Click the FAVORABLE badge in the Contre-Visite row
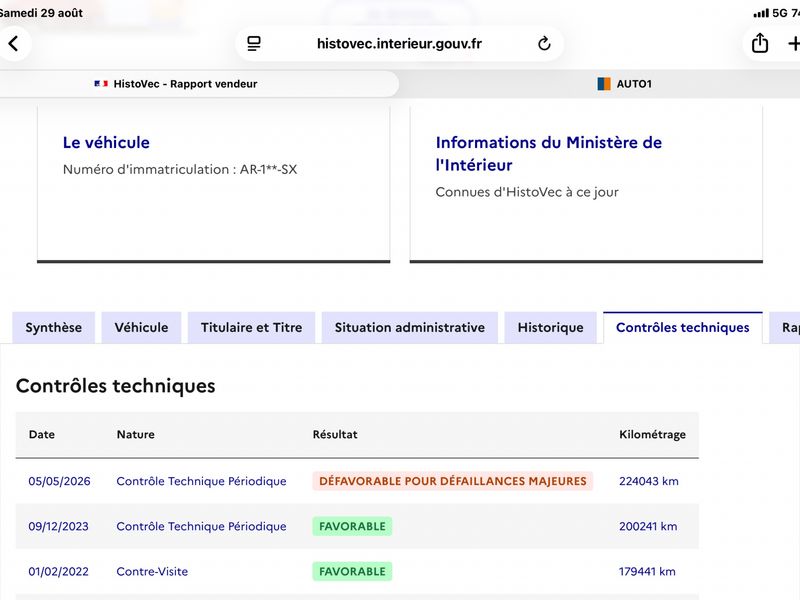Image resolution: width=800 pixels, height=600 pixels. click(353, 571)
